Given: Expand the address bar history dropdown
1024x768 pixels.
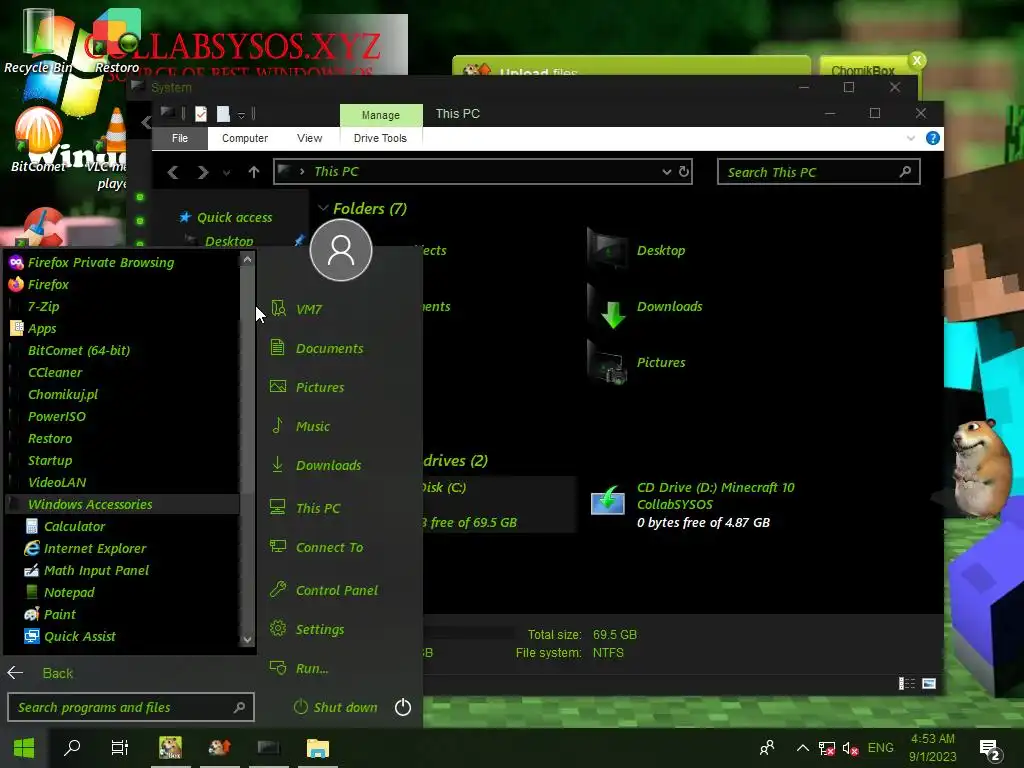Looking at the screenshot, I should [x=667, y=172].
